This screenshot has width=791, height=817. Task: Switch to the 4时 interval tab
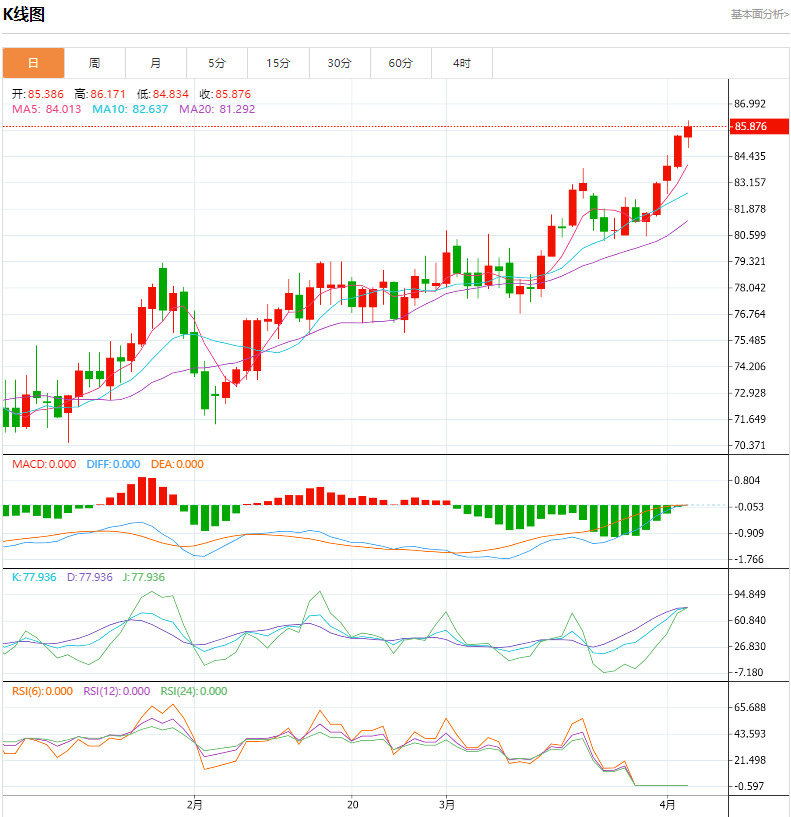tap(462, 63)
